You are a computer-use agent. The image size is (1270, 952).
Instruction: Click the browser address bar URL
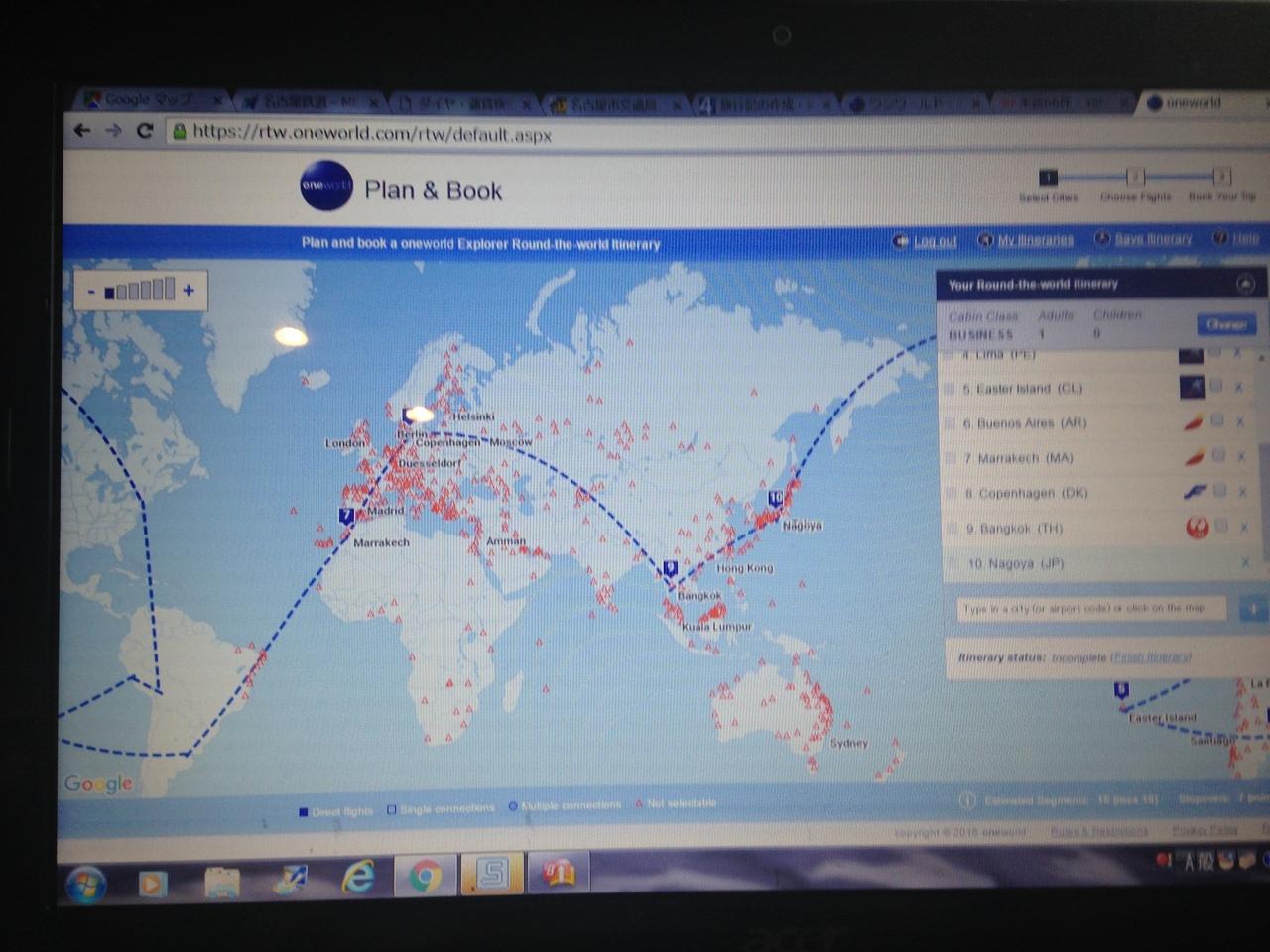(x=372, y=133)
